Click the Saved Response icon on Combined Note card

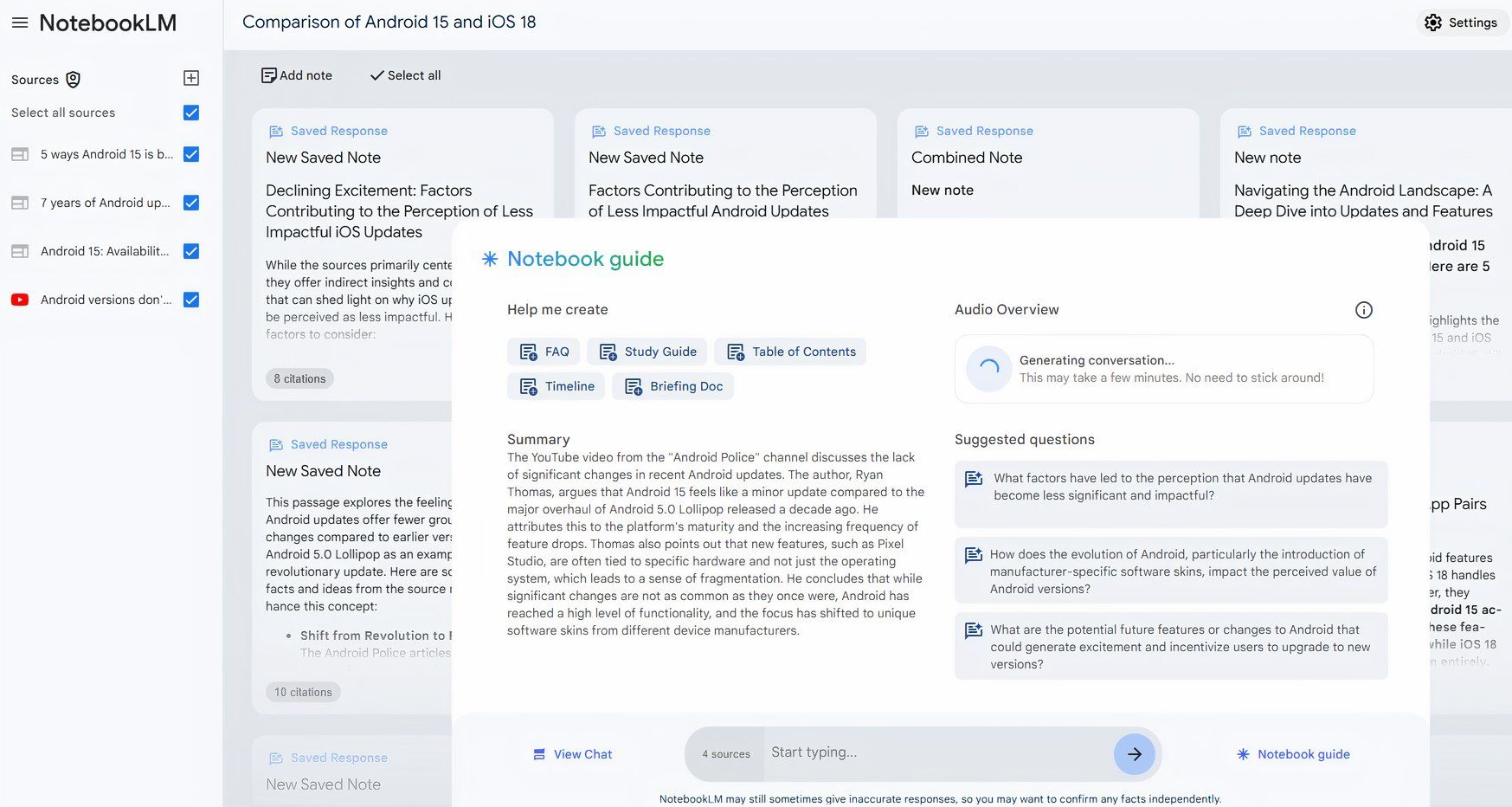(921, 132)
